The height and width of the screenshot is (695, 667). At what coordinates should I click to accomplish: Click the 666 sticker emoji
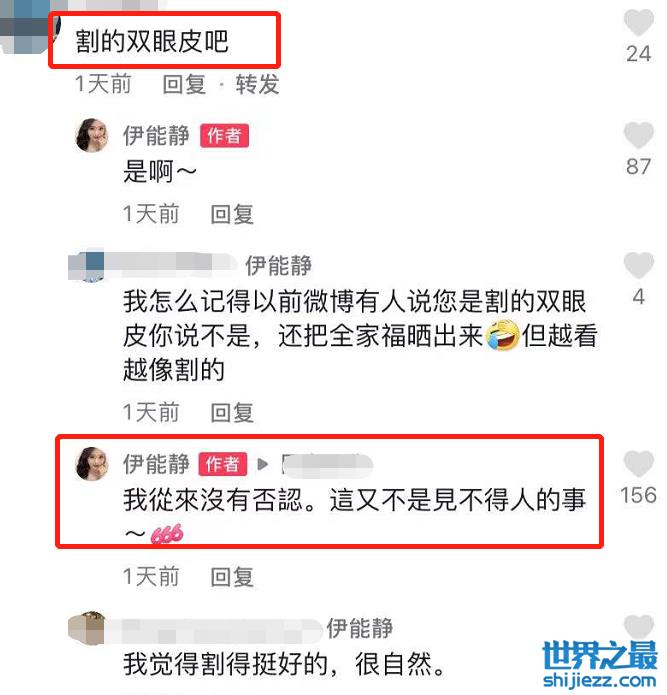[167, 534]
